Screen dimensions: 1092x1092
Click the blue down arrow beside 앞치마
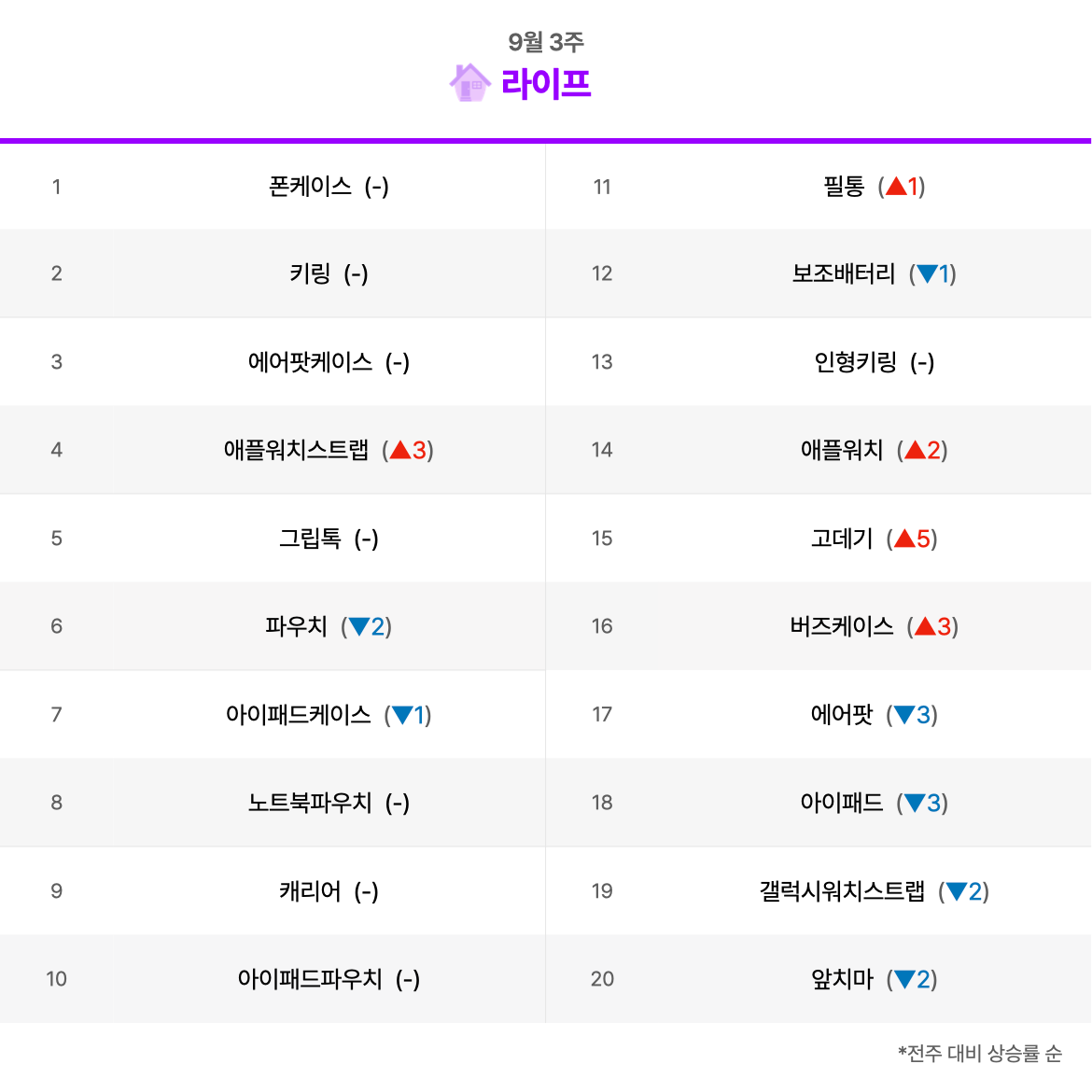click(904, 980)
